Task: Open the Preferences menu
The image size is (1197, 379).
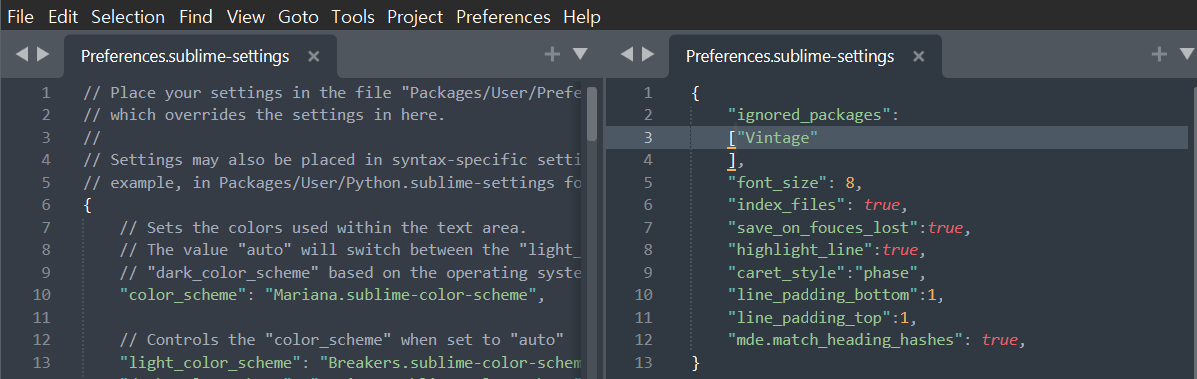Action: [x=503, y=16]
